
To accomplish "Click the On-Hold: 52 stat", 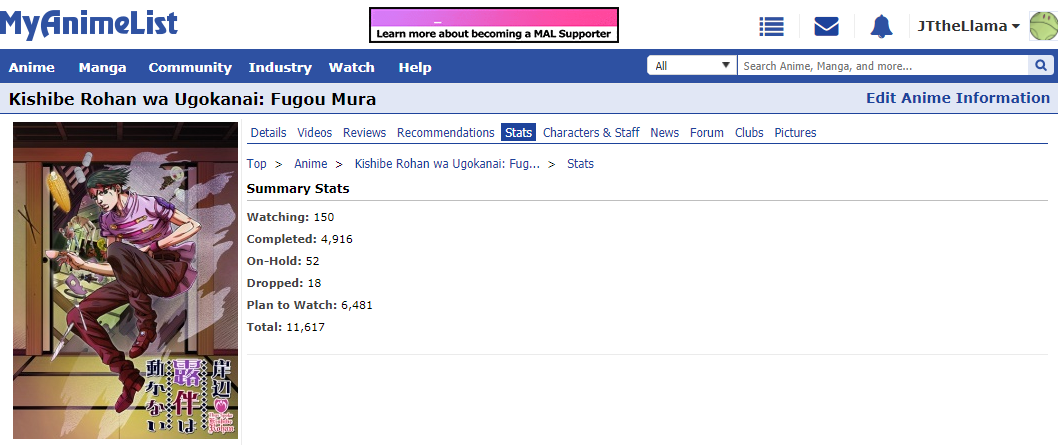I will click(283, 262).
